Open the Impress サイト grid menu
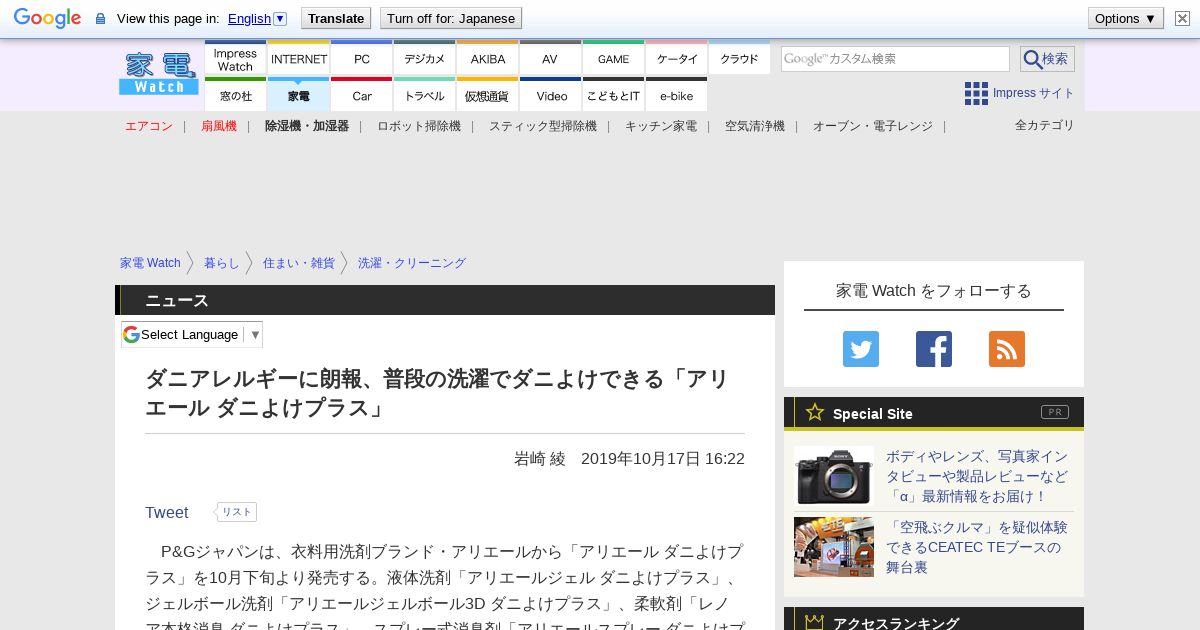The image size is (1200, 630). click(x=1019, y=93)
